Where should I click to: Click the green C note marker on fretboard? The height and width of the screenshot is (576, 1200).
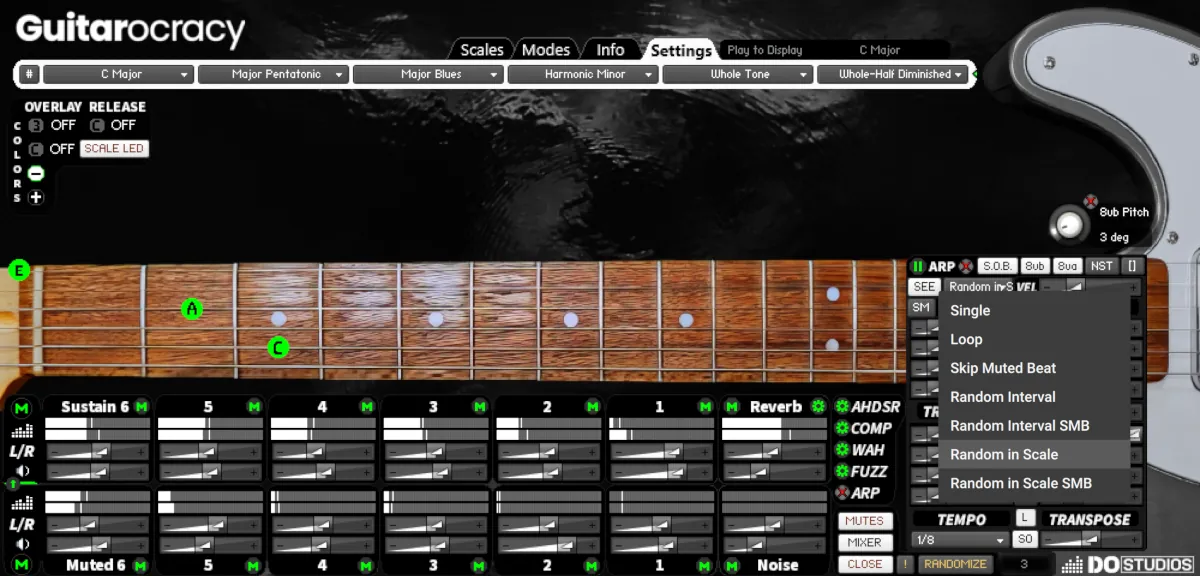278,348
